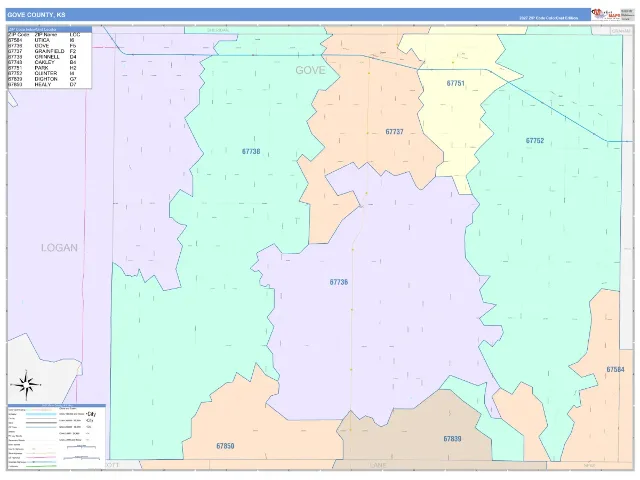640x480 pixels.
Task: Select the HEALY row in ZIP index
Action: tap(49, 84)
